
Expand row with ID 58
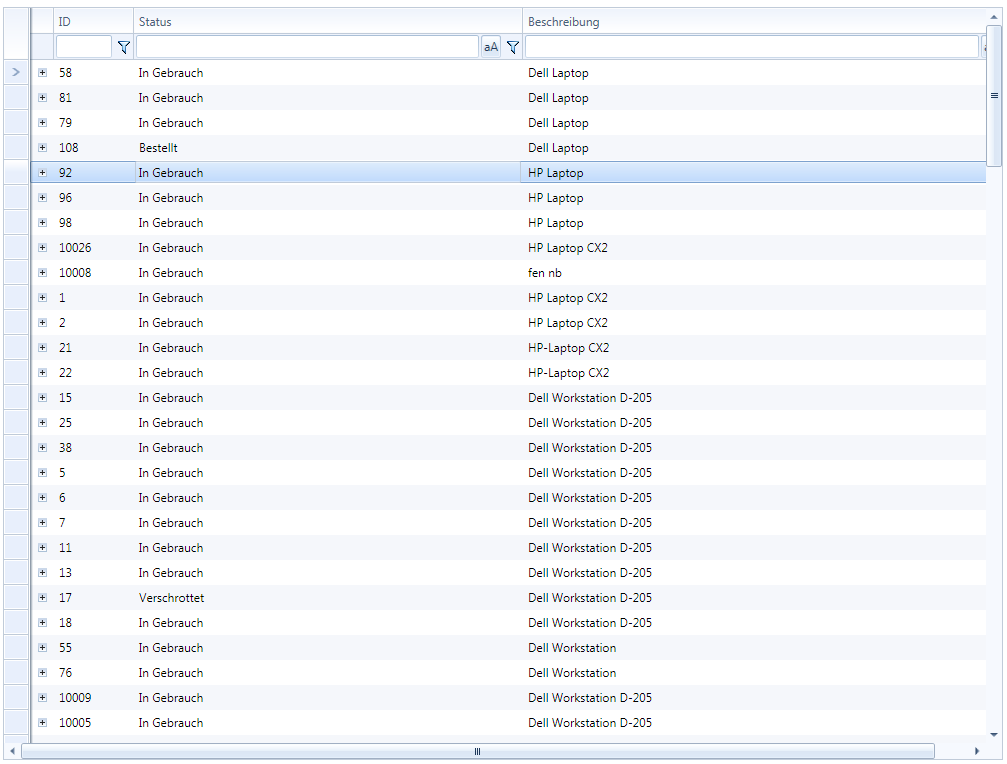click(42, 73)
